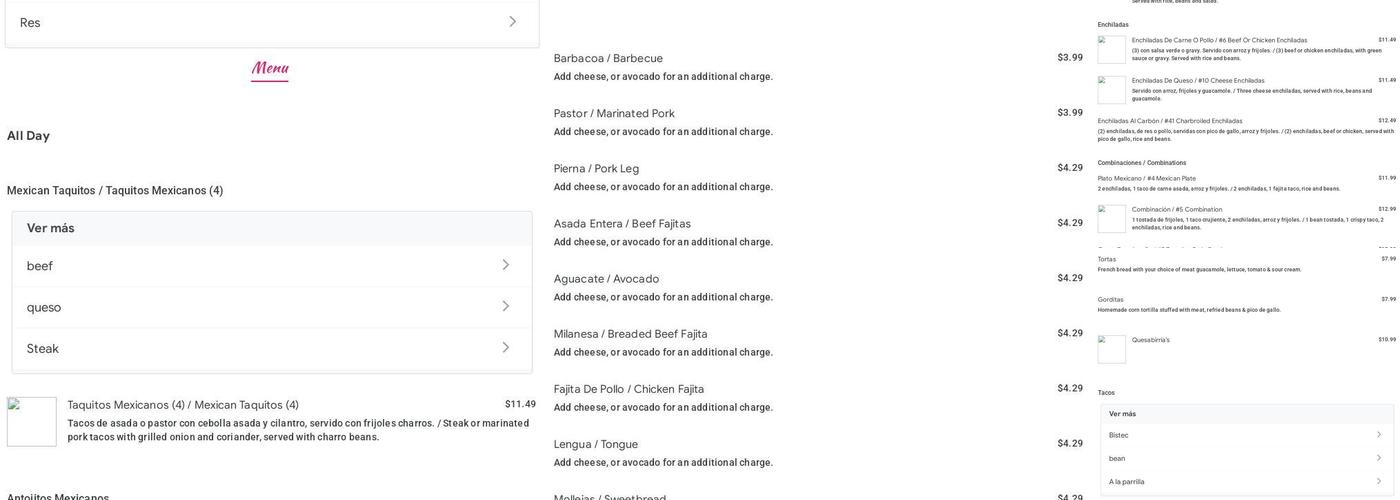Select the Aguacate / Avocado item
1400x500 pixels.
(606, 279)
